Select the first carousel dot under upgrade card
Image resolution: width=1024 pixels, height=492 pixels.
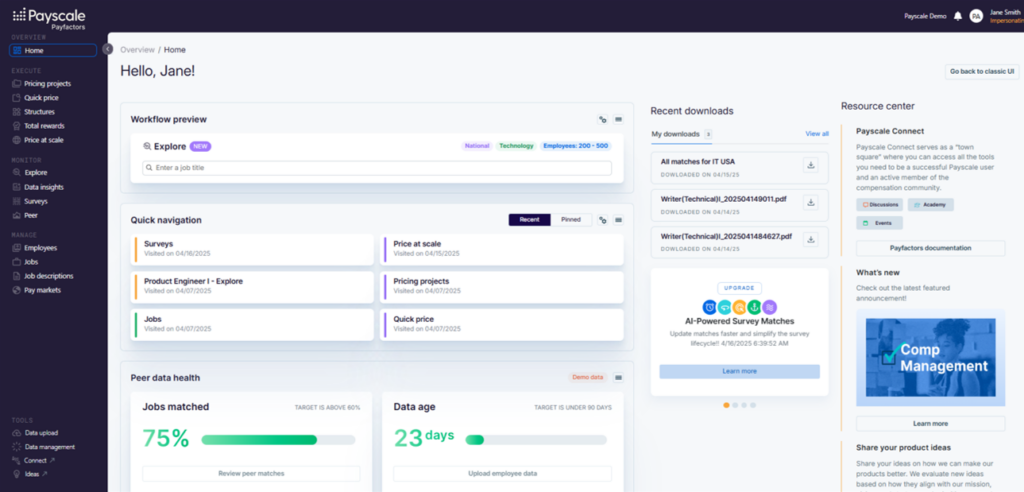pos(725,405)
